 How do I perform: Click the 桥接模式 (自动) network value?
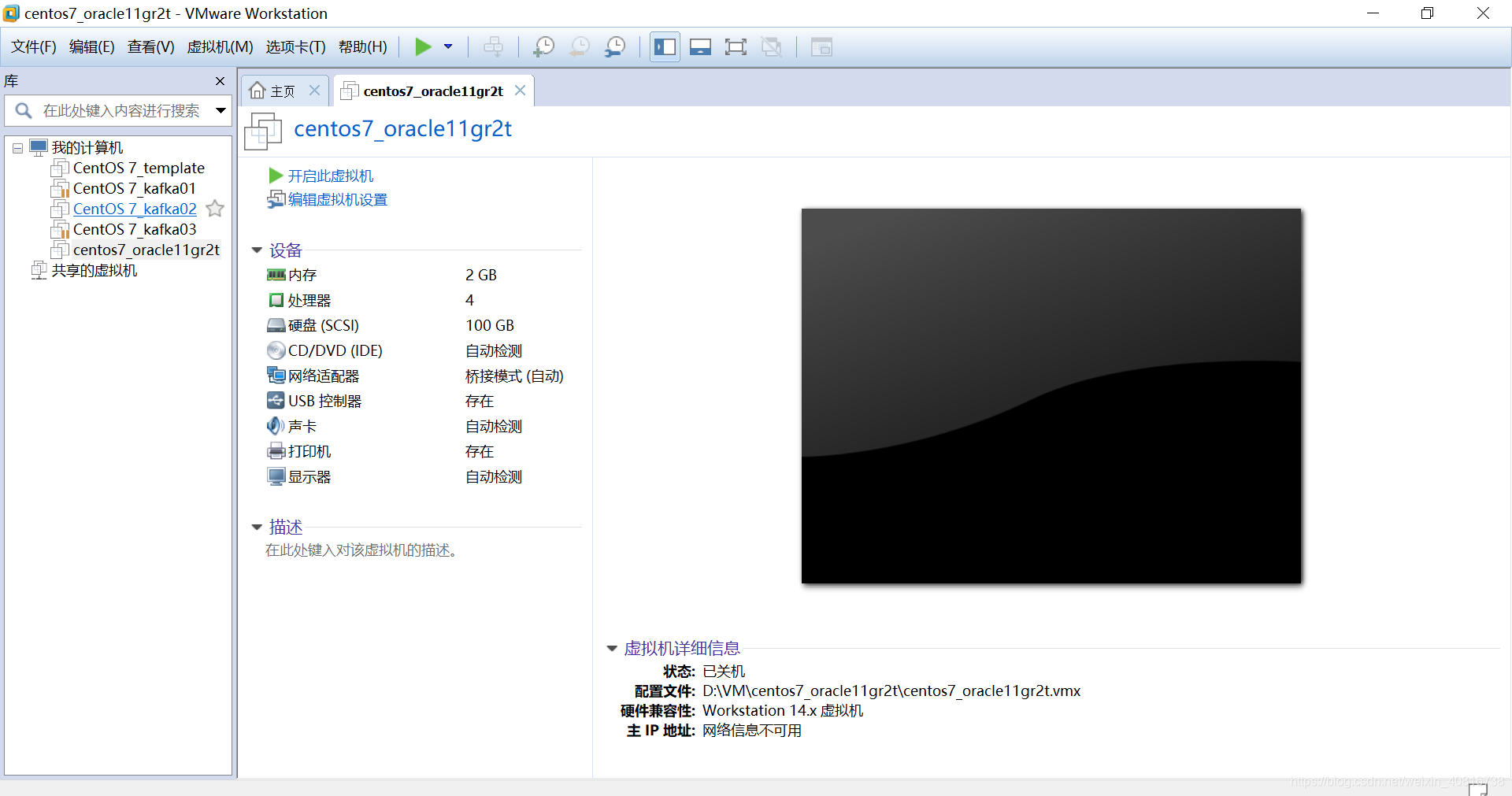514,376
